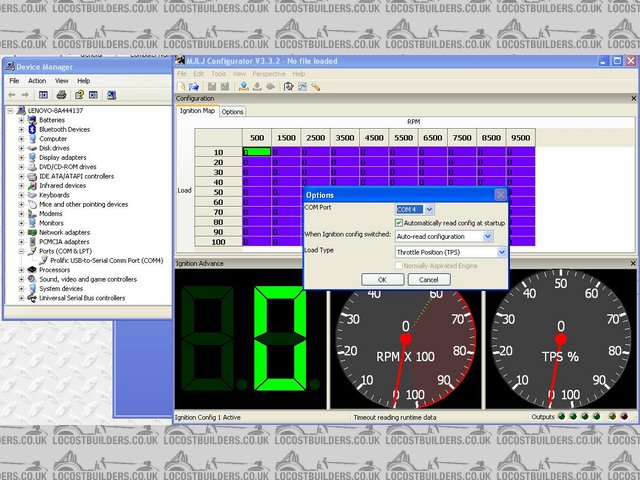Expand the Network adapters node

pyautogui.click(x=21, y=232)
